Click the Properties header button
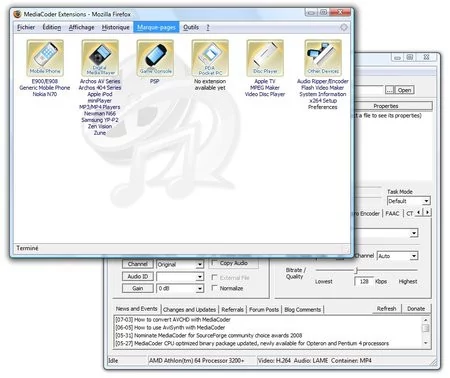450x378 pixels. (393, 106)
